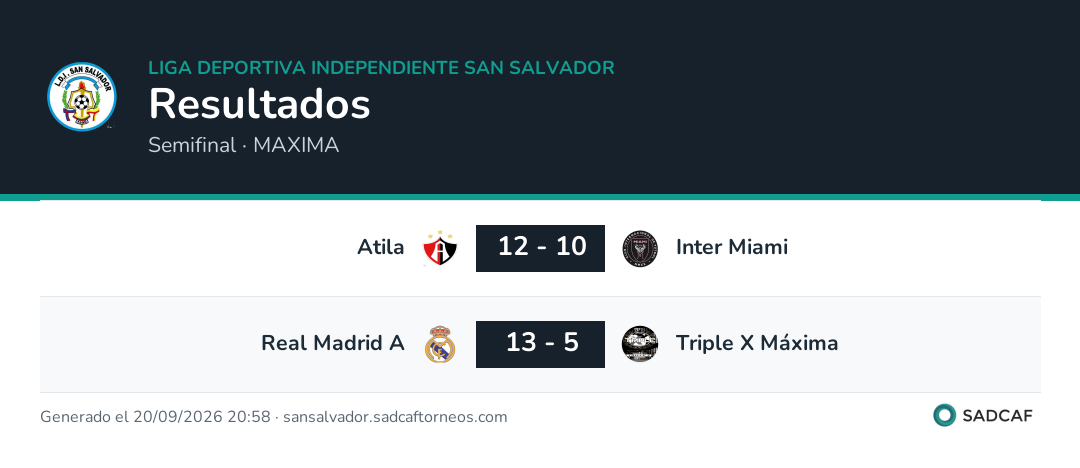The height and width of the screenshot is (468, 1080).
Task: Click the SADCAF ring logo icon
Action: [x=944, y=415]
